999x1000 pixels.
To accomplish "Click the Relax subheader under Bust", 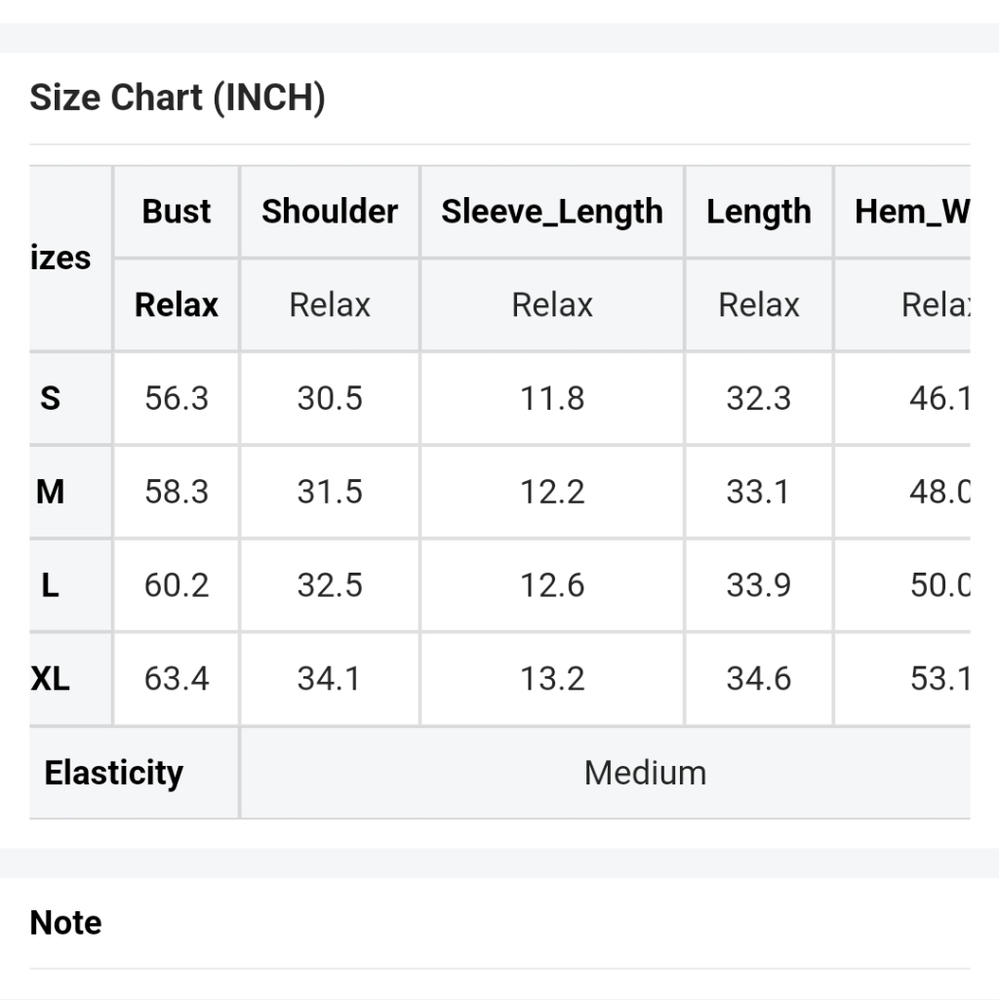I will click(177, 305).
